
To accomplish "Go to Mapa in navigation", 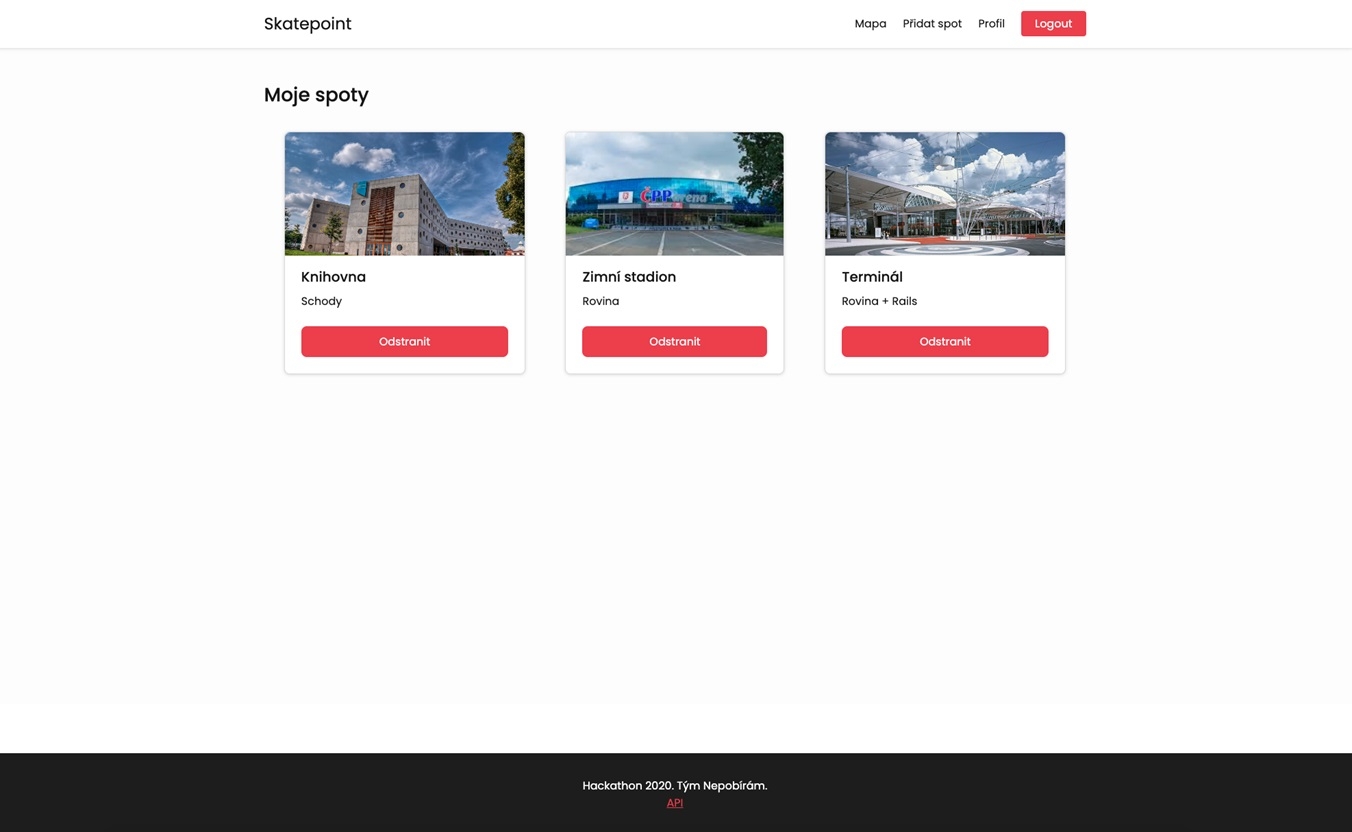I will pyautogui.click(x=870, y=24).
